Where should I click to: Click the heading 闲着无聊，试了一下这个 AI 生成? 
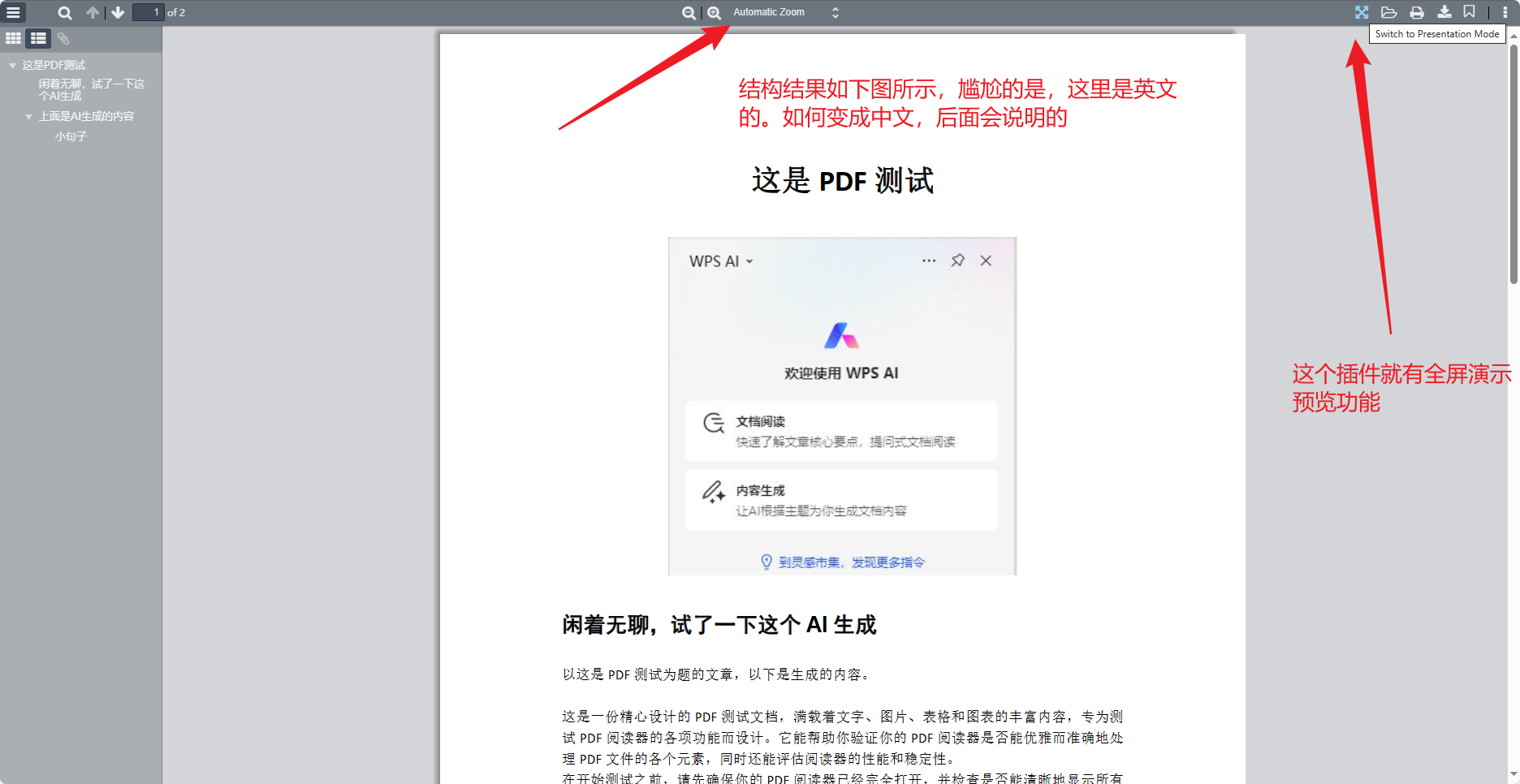(719, 625)
